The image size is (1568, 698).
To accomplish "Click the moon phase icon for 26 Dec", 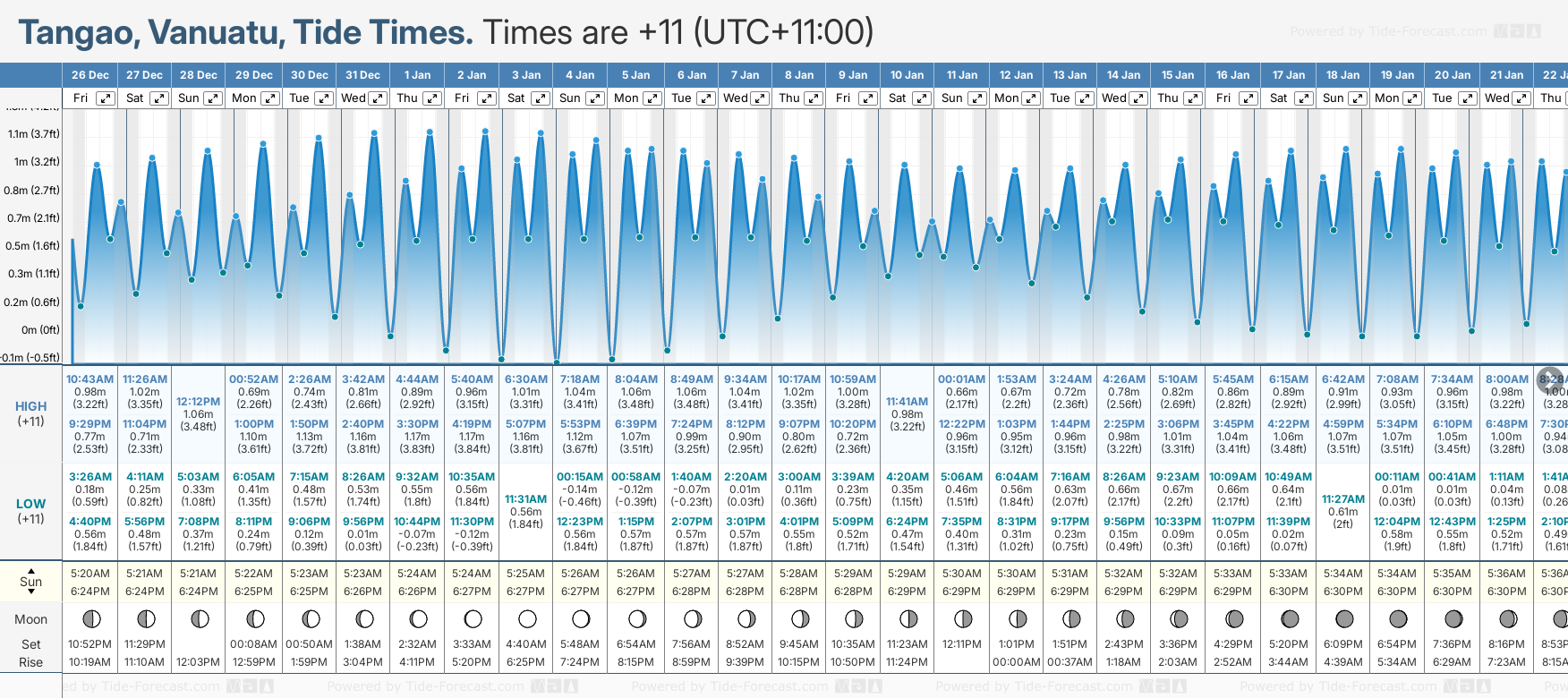I will (90, 618).
